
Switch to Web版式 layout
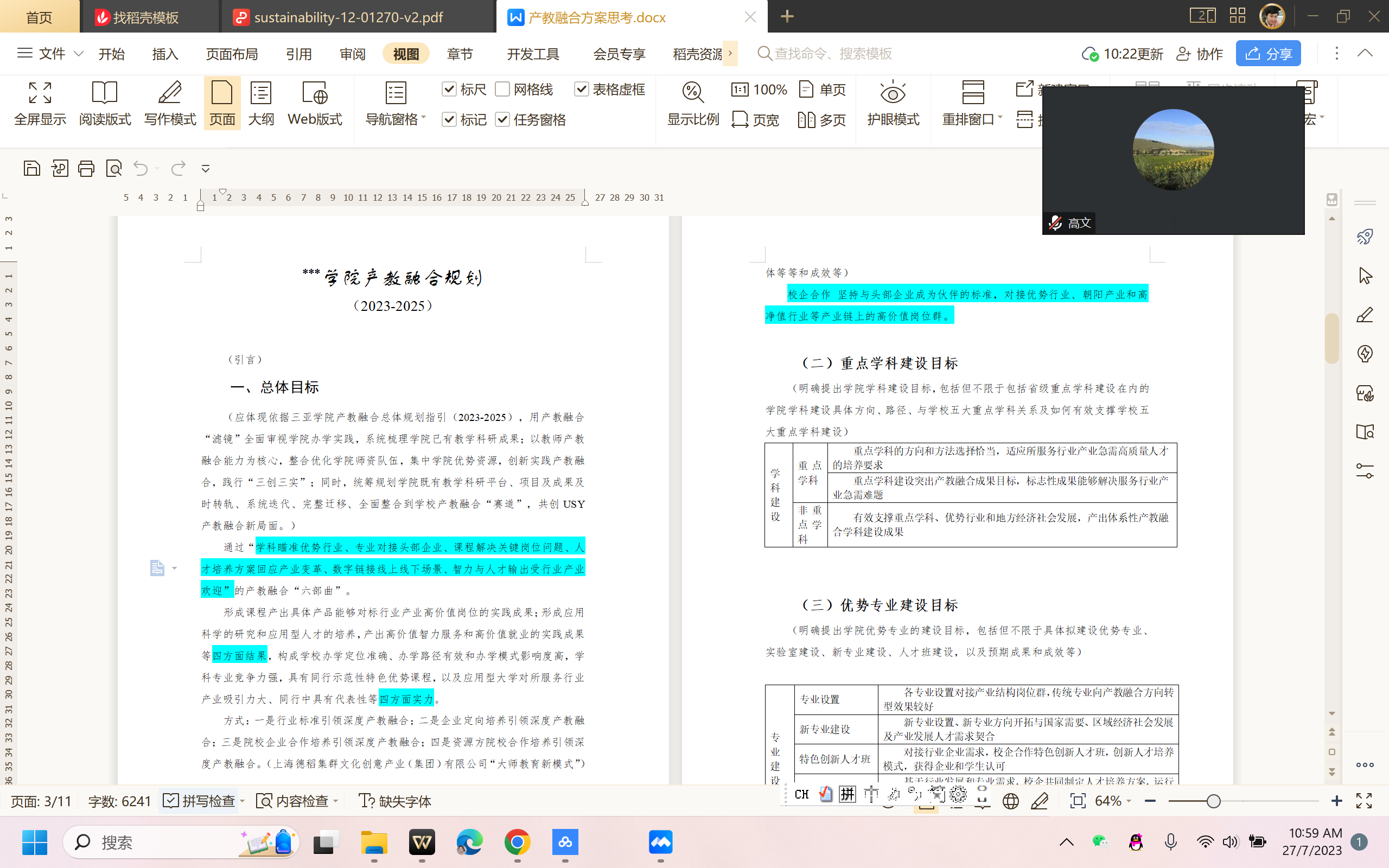tap(315, 103)
